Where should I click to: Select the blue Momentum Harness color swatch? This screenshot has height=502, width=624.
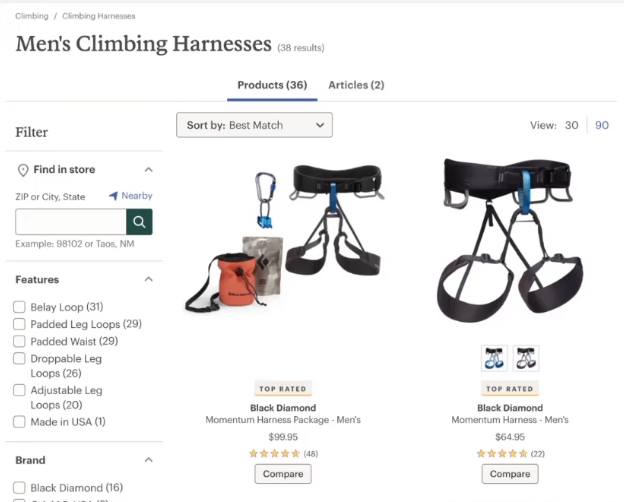494,358
